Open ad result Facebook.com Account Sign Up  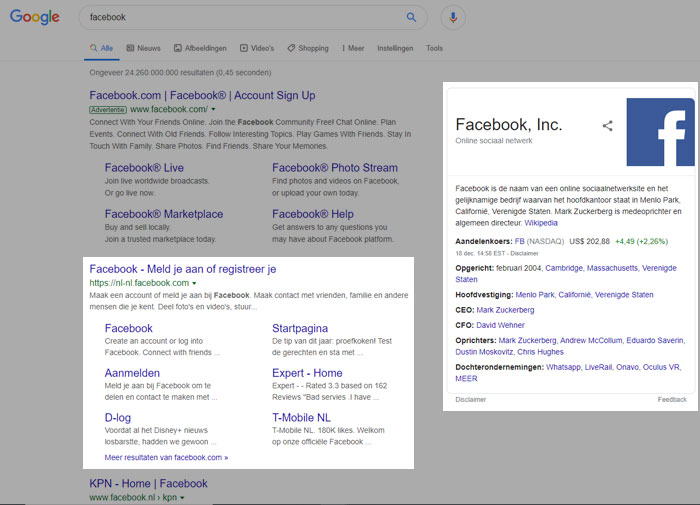click(x=202, y=96)
